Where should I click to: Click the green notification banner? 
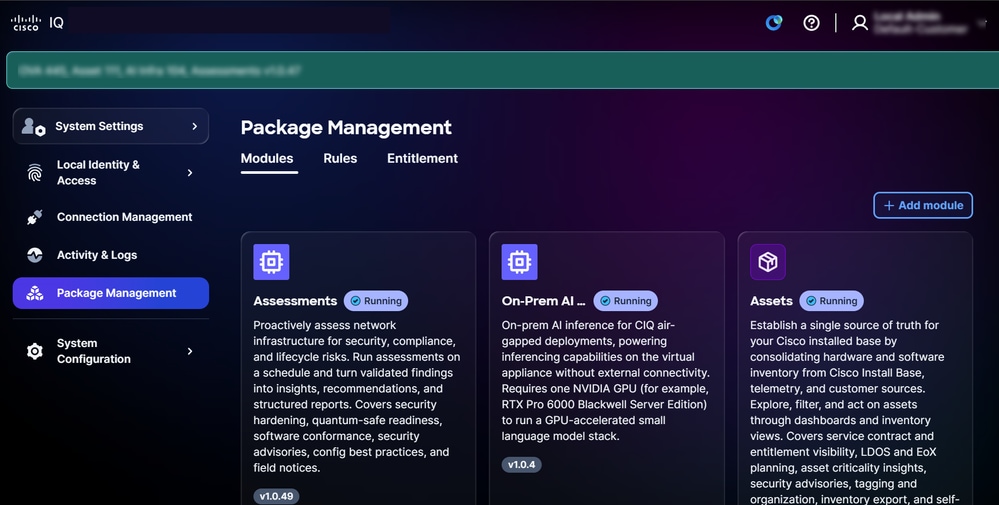[x=503, y=70]
